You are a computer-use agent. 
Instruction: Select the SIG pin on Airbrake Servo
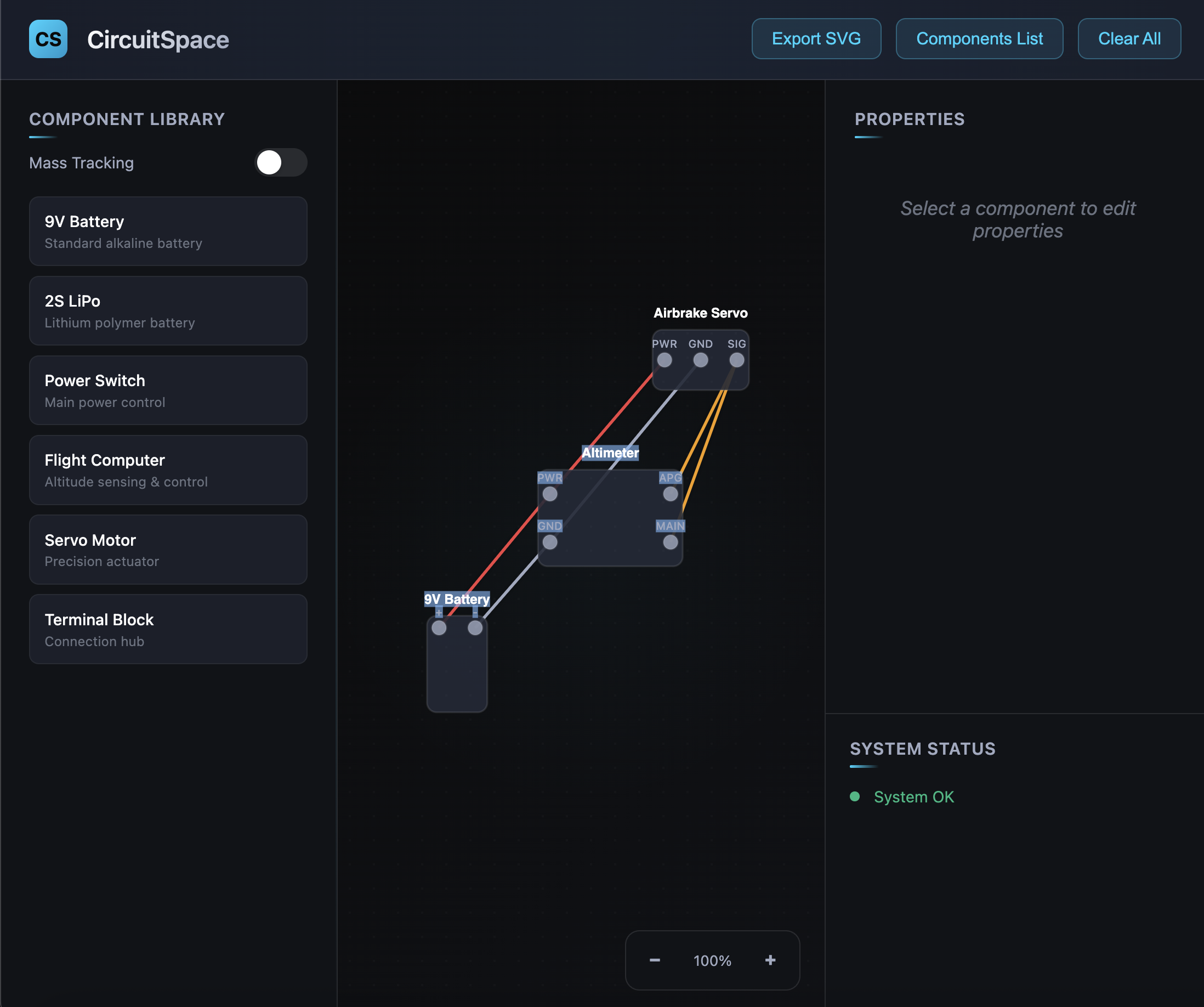tap(736, 360)
